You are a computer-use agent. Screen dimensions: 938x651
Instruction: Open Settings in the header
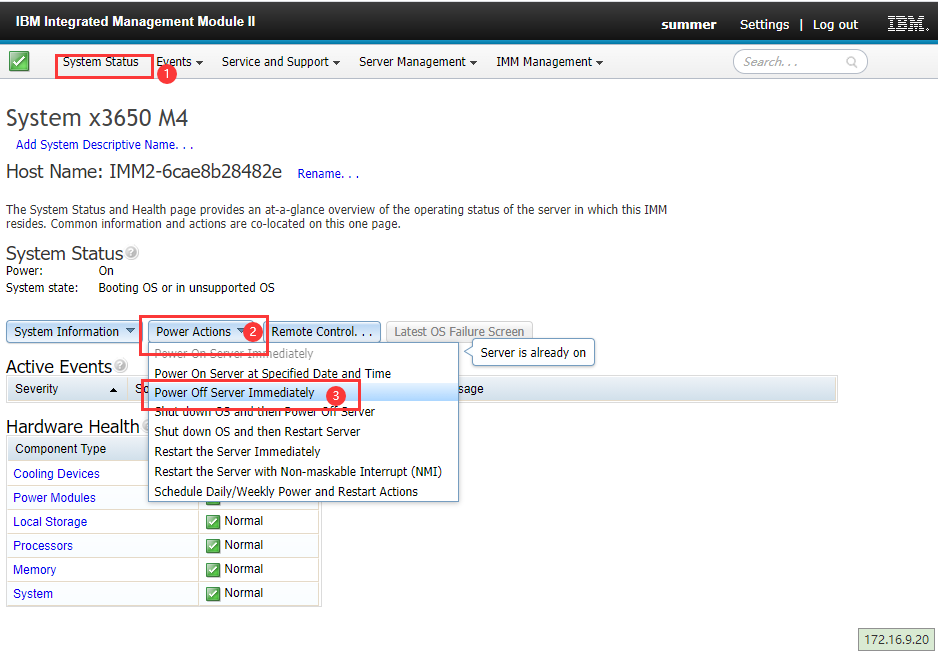click(764, 25)
